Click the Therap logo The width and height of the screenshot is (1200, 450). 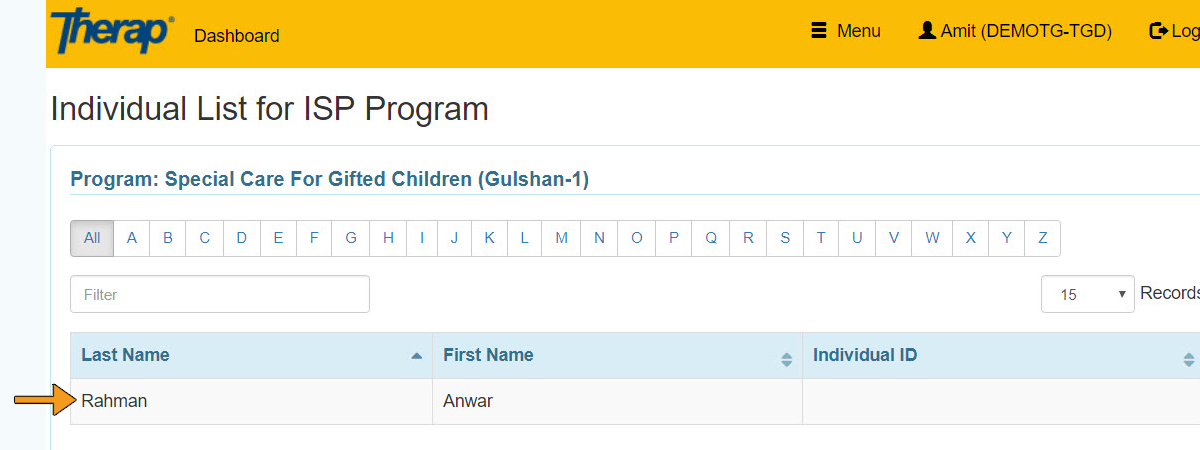point(111,32)
